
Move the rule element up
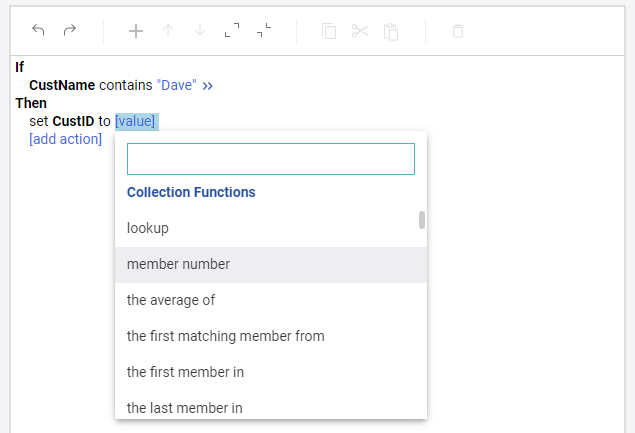coord(168,31)
